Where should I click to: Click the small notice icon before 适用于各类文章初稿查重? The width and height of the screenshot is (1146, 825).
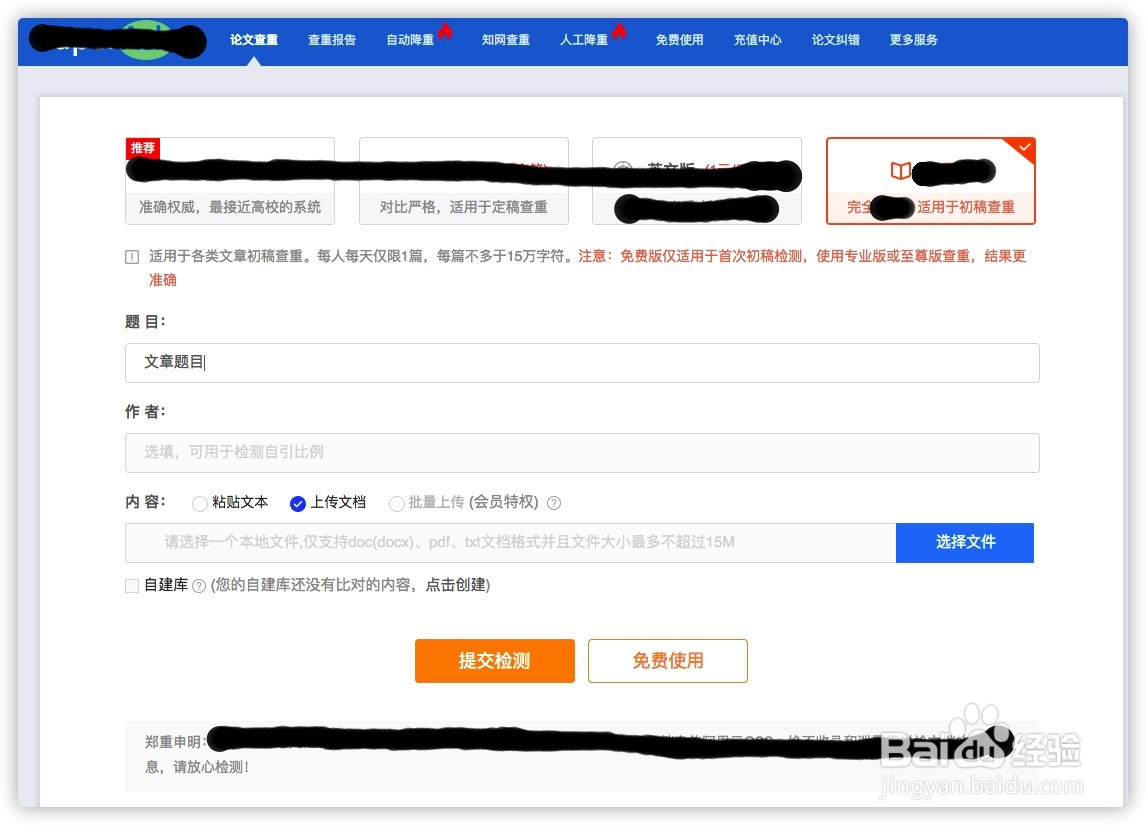(x=131, y=257)
